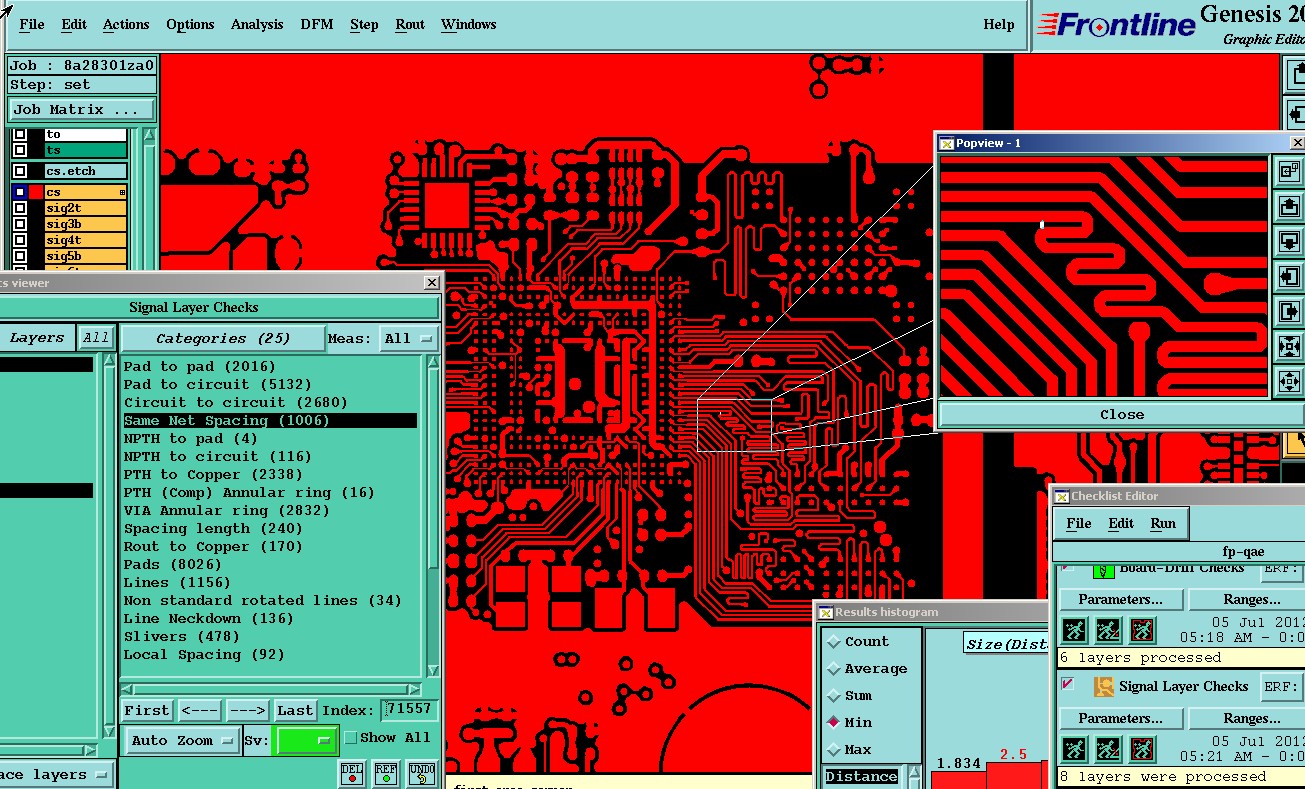Select 'Local Spacing (92)' category
Viewport: 1305px width, 789px height.
205,654
